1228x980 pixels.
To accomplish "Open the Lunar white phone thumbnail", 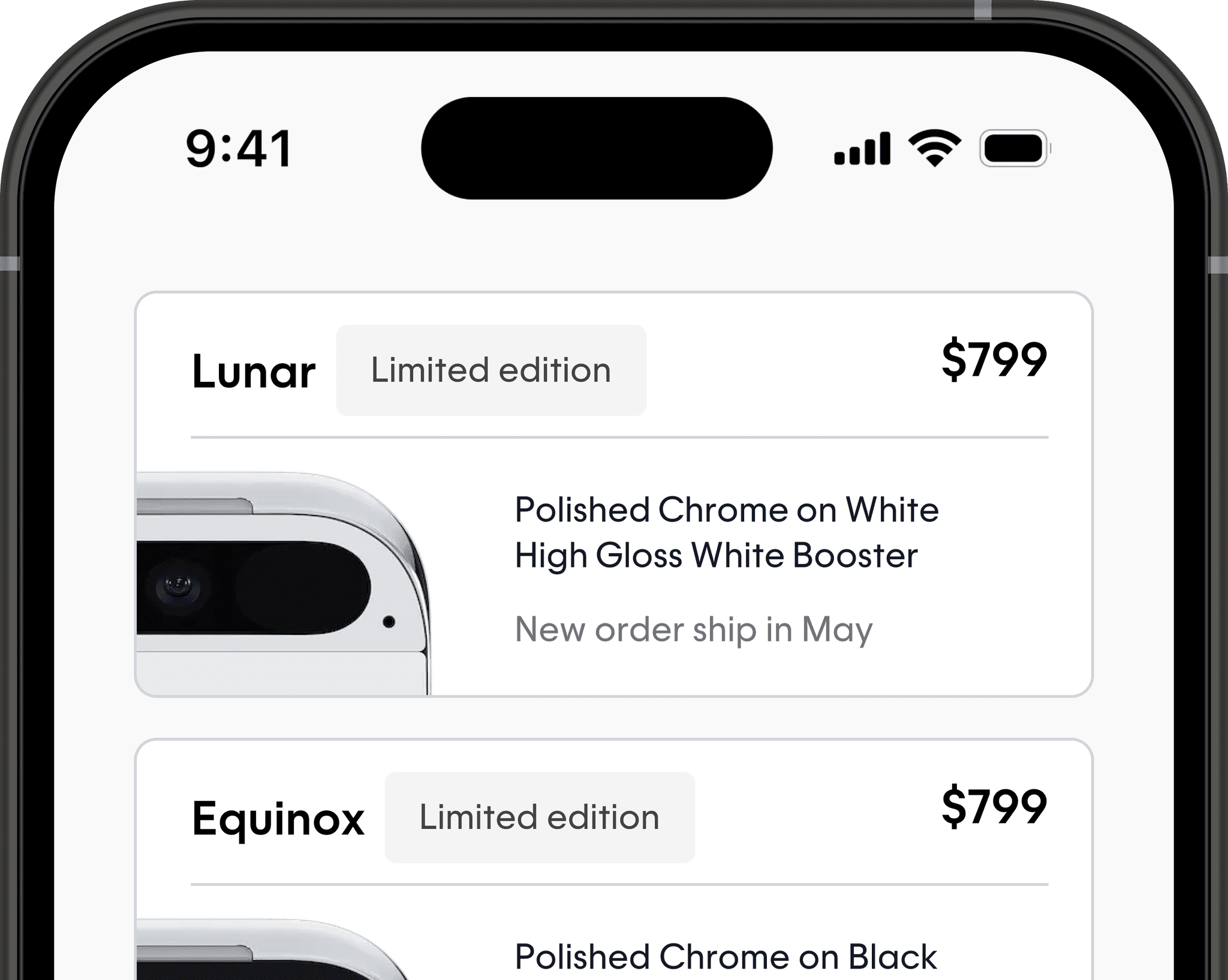I will point(284,583).
